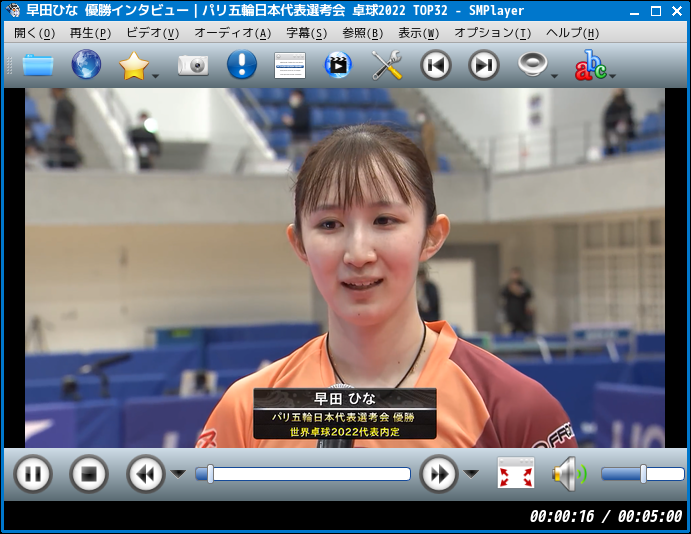Open the オプション(T) menu

[493, 33]
